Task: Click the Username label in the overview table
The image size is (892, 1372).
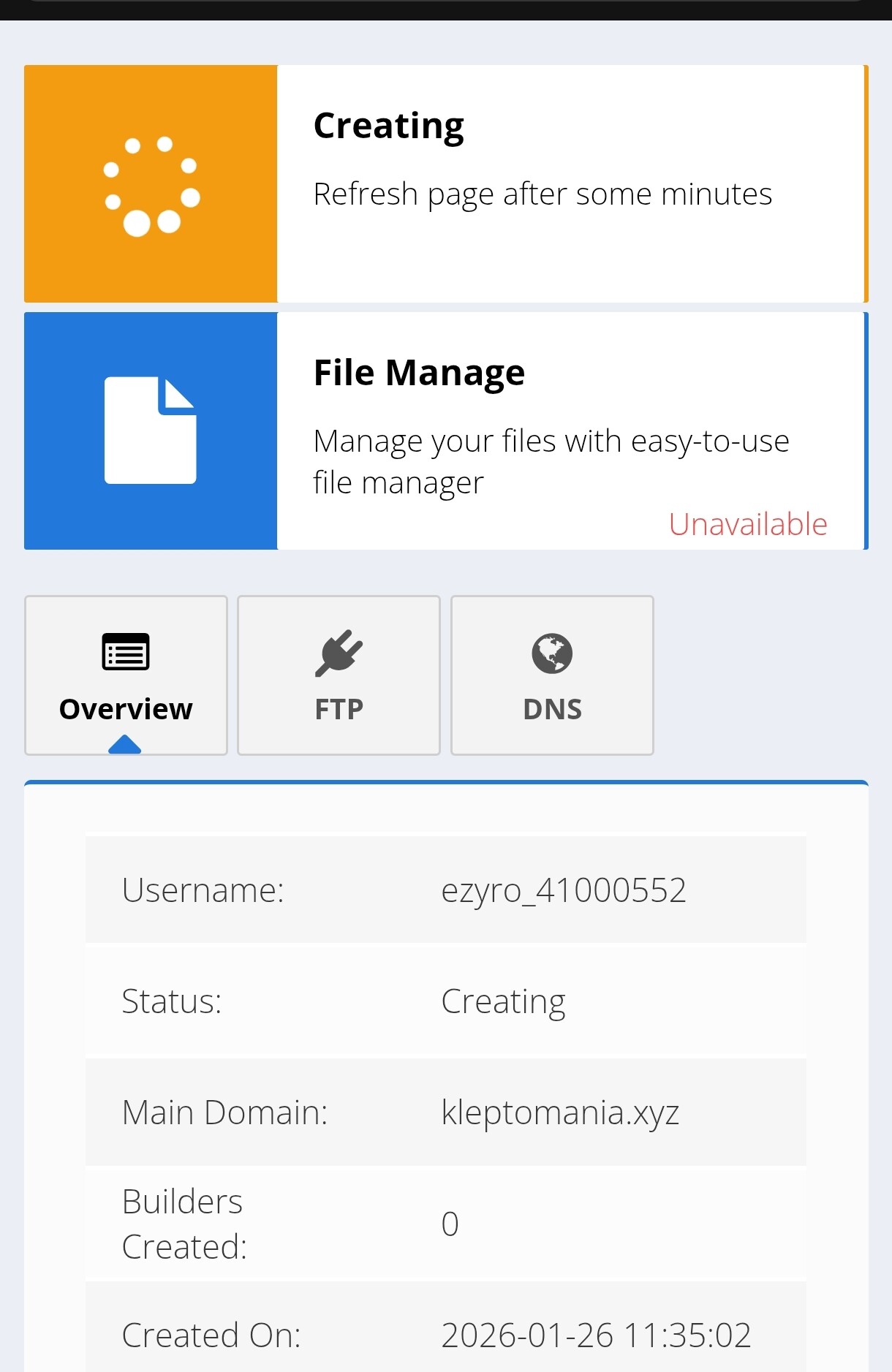Action: click(203, 890)
